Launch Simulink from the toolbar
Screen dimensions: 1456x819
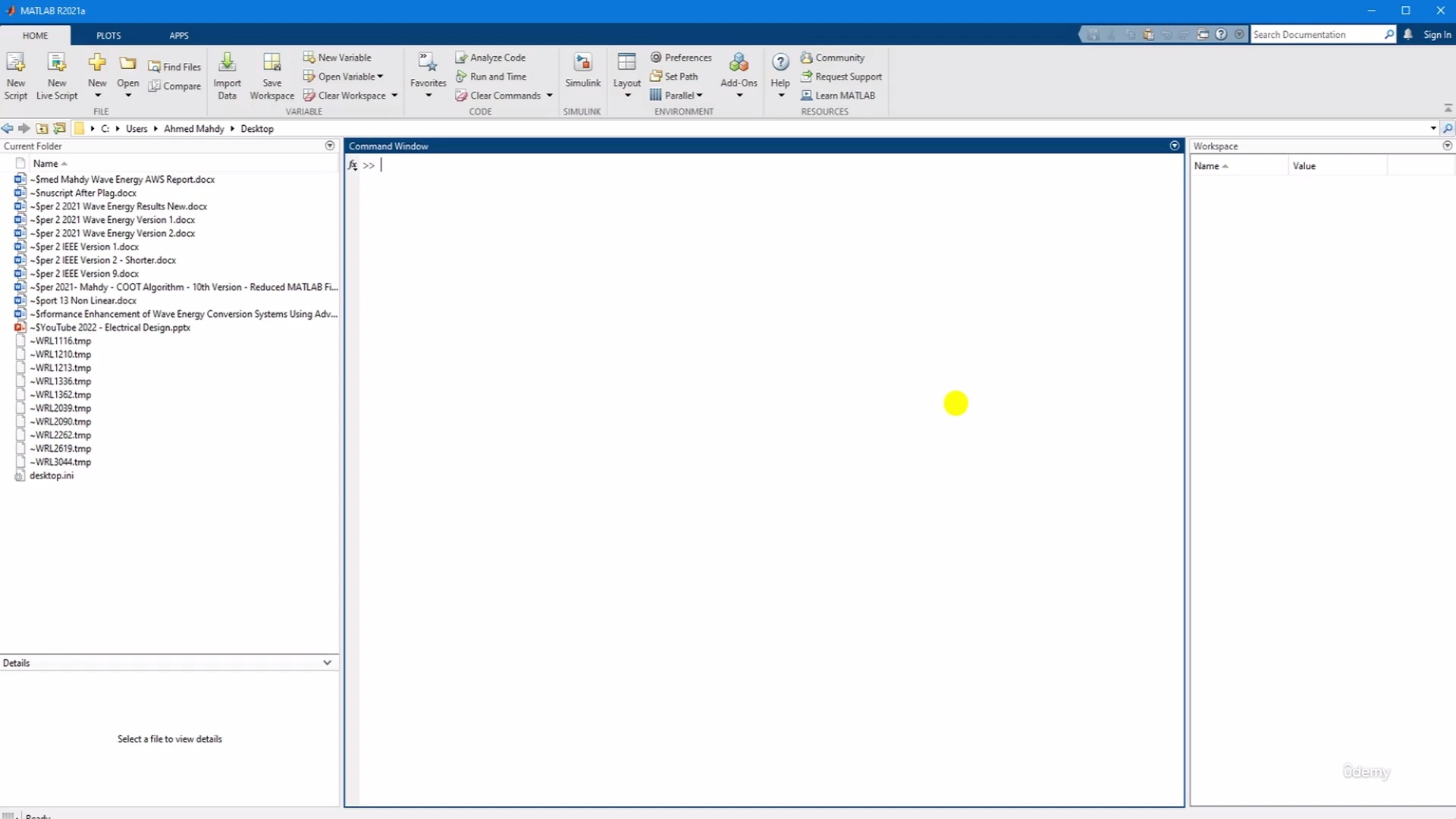coord(582,63)
